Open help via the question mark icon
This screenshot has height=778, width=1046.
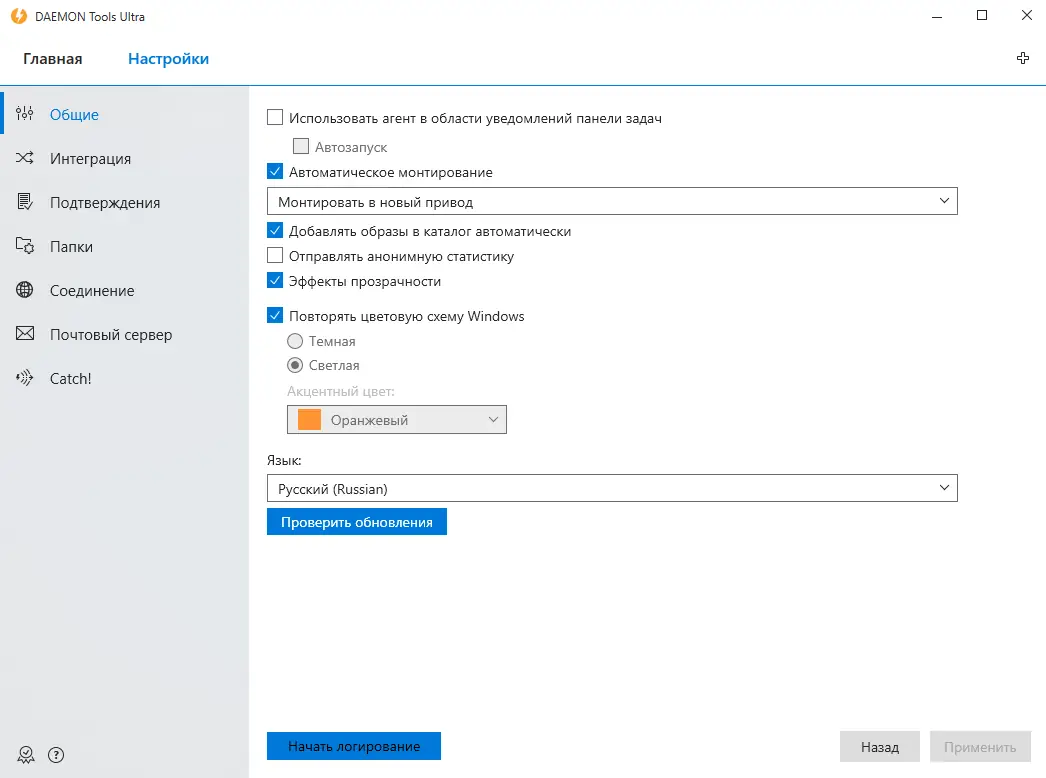[56, 754]
